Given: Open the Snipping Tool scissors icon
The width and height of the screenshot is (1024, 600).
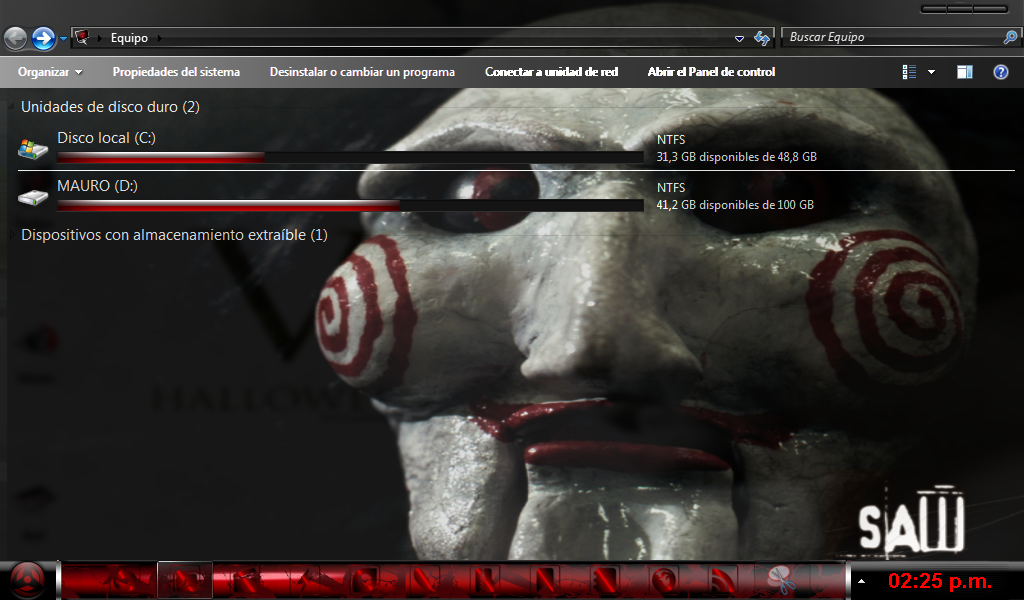Looking at the screenshot, I should (x=781, y=579).
